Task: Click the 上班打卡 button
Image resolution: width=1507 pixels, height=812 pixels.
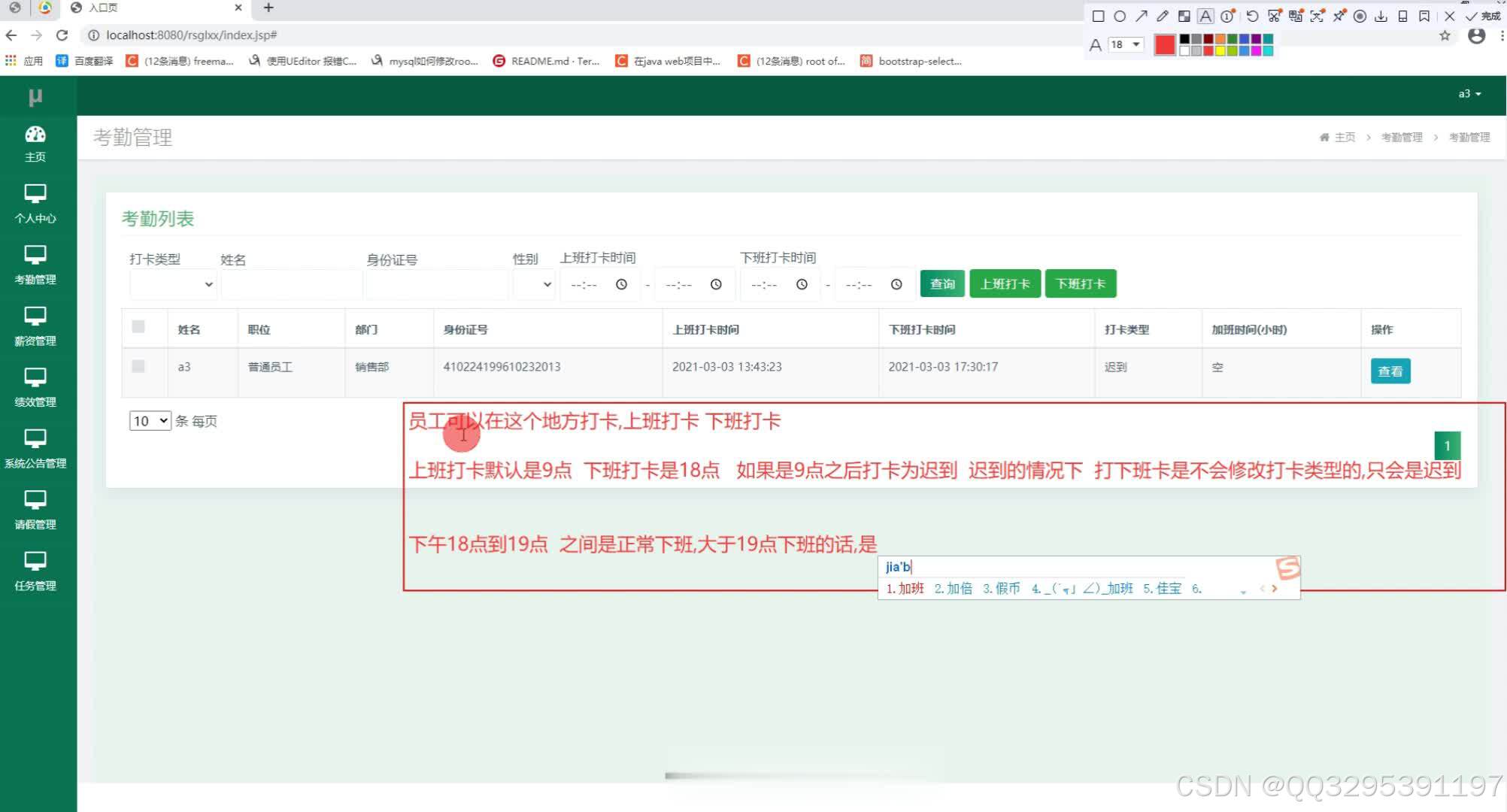Action: pyautogui.click(x=1005, y=283)
